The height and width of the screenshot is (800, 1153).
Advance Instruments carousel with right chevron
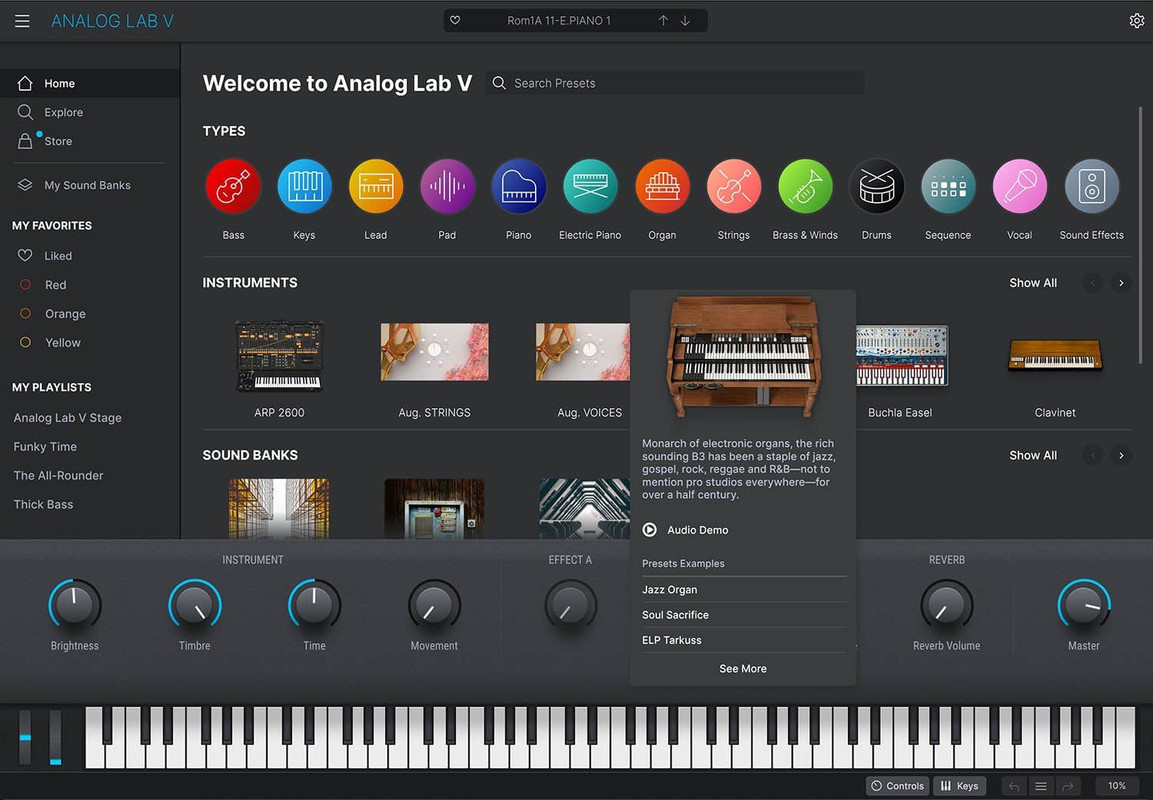pos(1121,283)
